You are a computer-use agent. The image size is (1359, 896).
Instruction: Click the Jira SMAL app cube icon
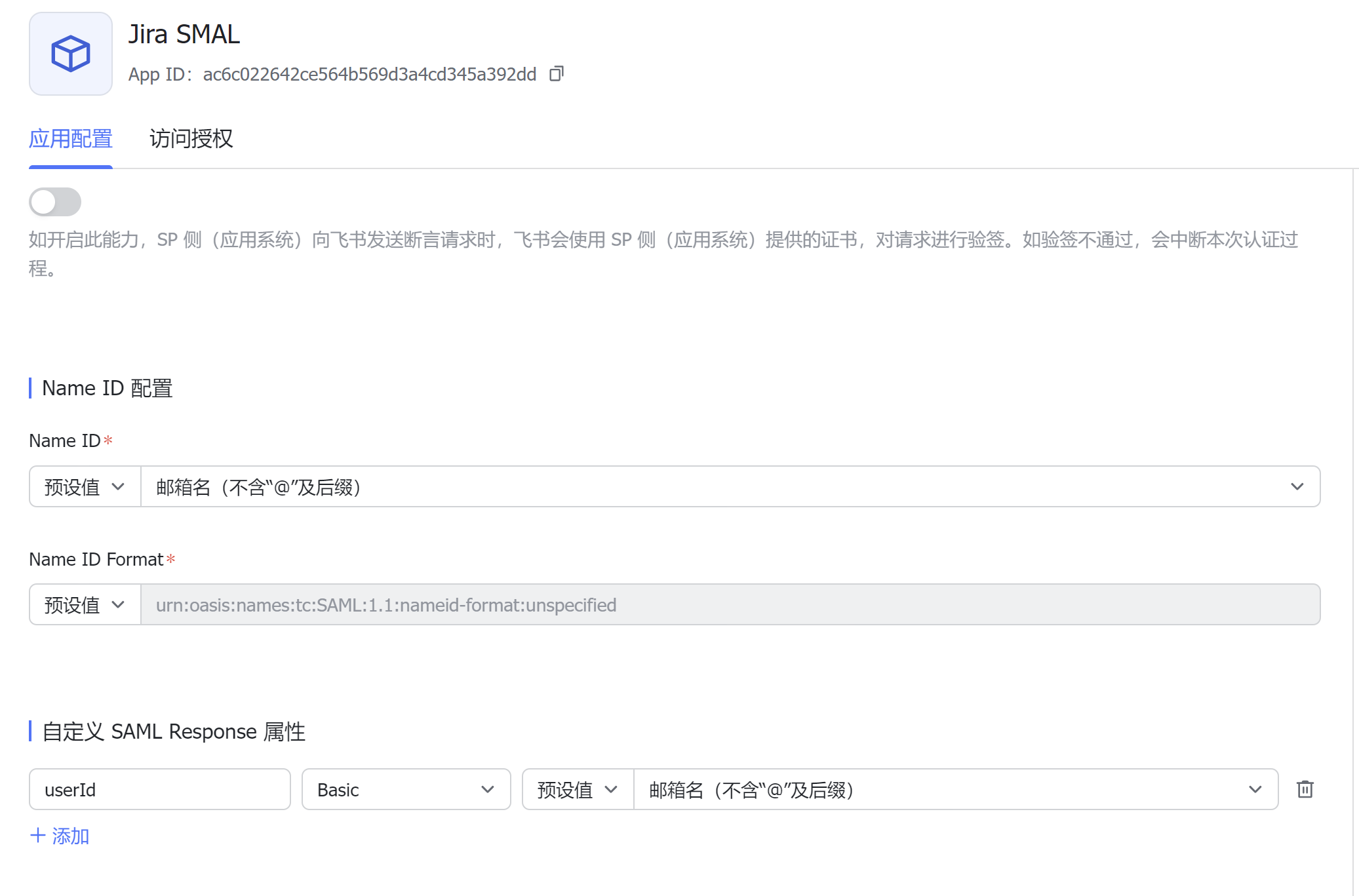tap(71, 54)
